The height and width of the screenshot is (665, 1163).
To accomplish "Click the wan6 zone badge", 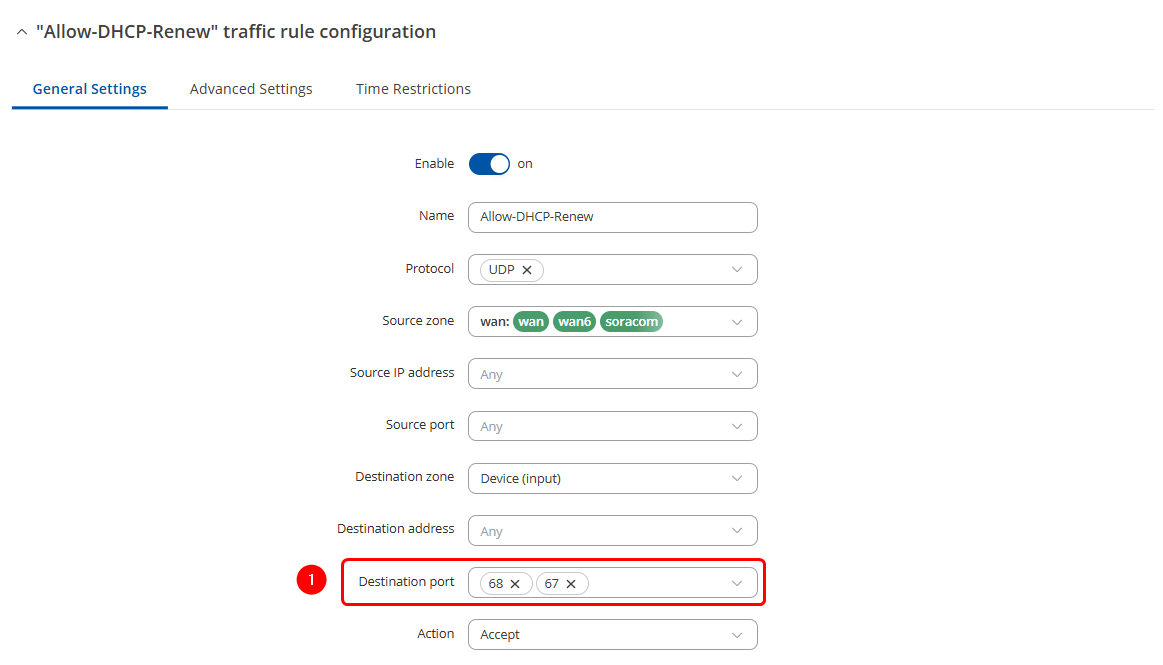I will tap(574, 322).
